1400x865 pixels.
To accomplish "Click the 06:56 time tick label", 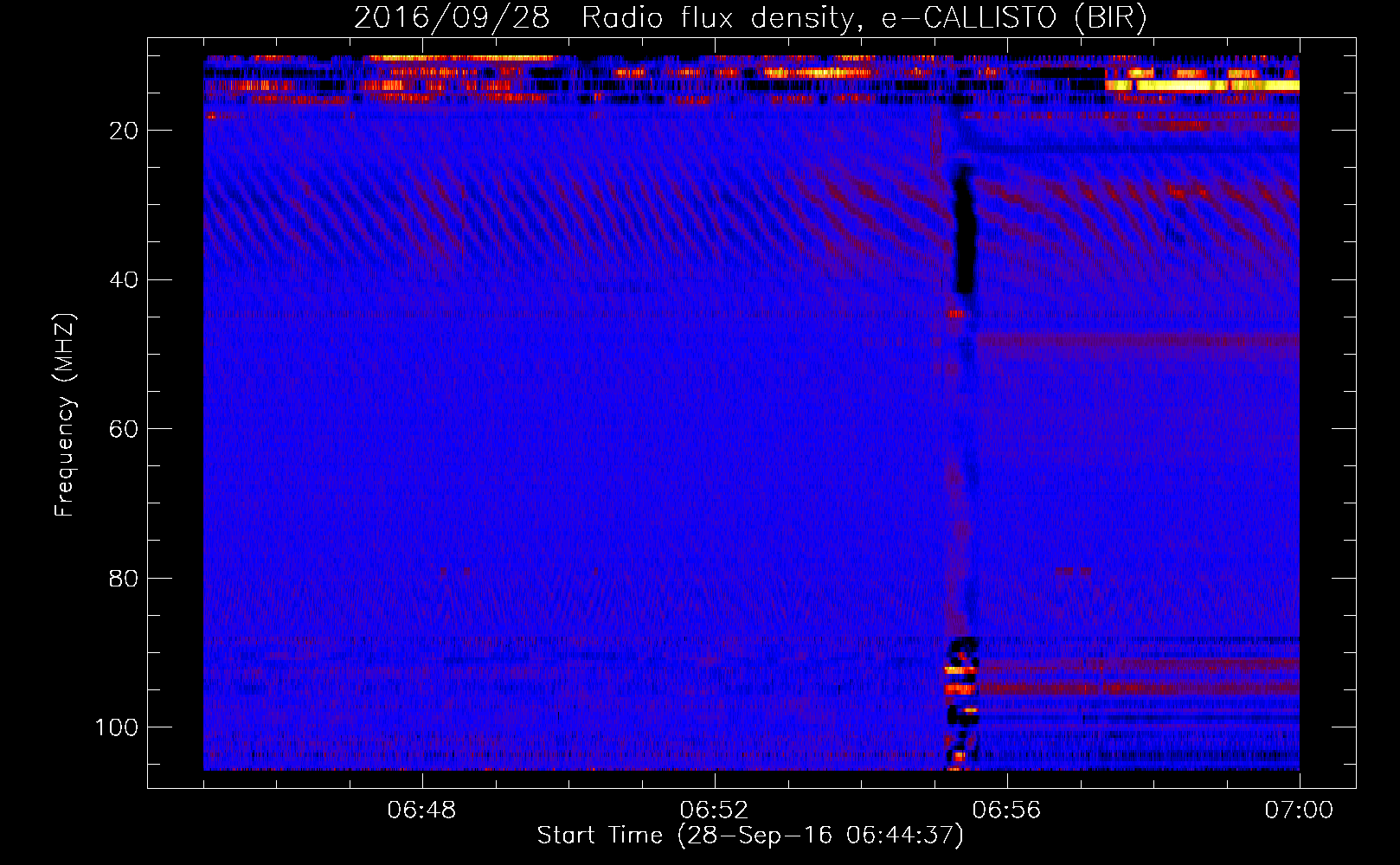I will coord(1006,811).
